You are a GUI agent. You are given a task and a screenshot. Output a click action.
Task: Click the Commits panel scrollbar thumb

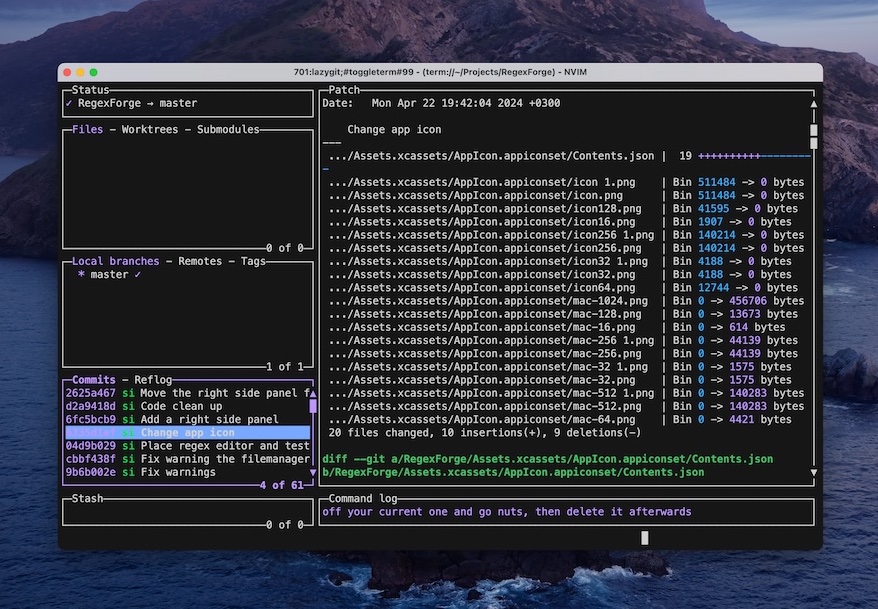click(313, 406)
